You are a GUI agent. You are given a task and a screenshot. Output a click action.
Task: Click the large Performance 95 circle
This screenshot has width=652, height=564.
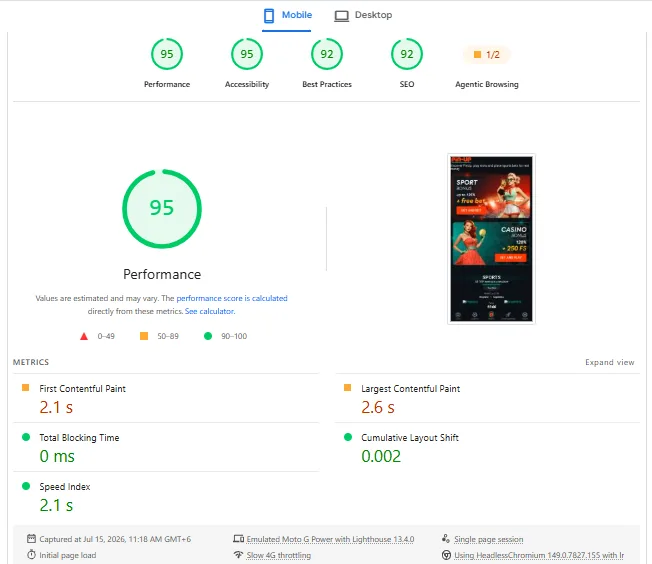point(162,208)
